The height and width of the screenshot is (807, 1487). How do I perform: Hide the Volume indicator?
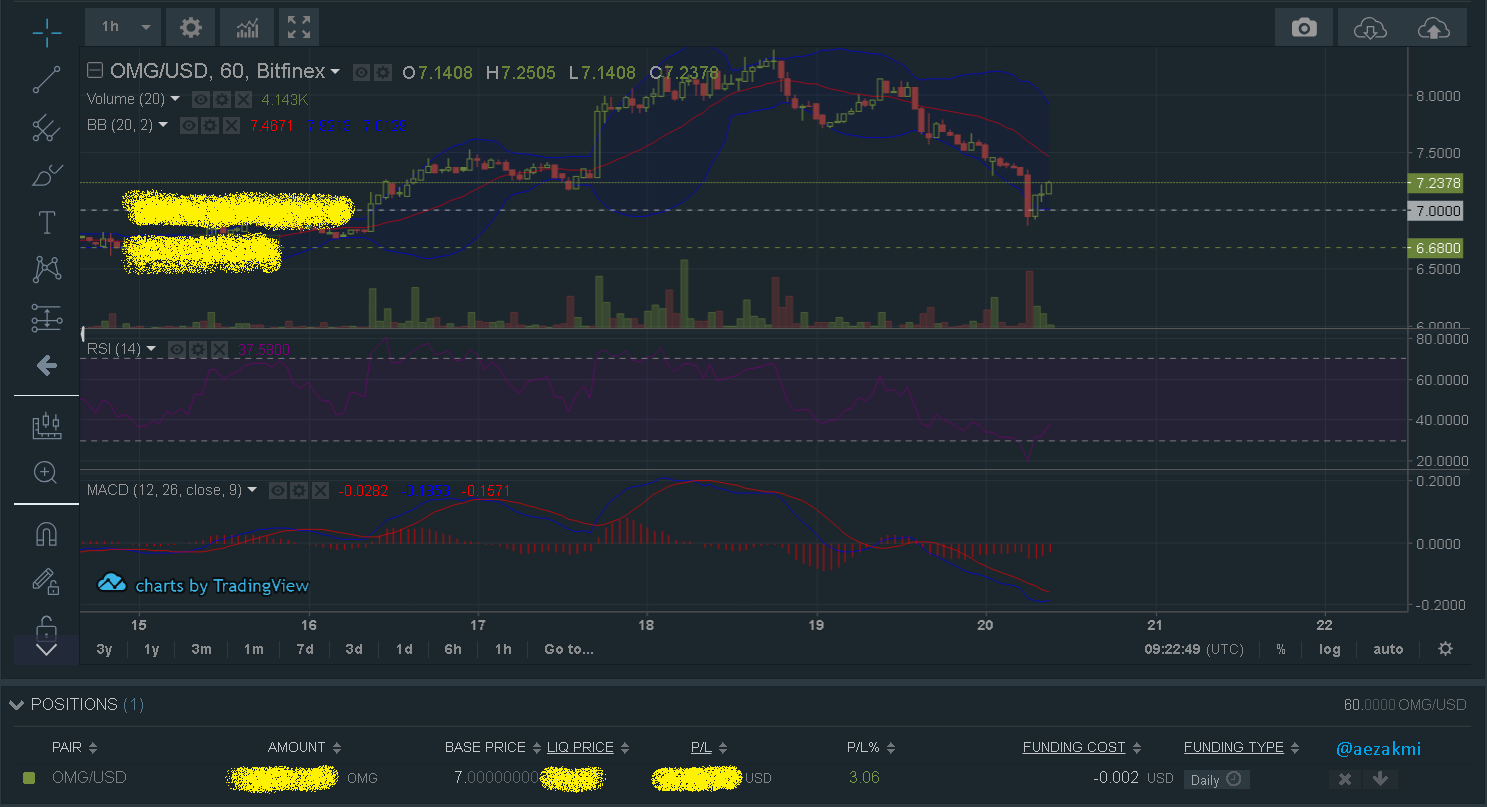pyautogui.click(x=200, y=99)
